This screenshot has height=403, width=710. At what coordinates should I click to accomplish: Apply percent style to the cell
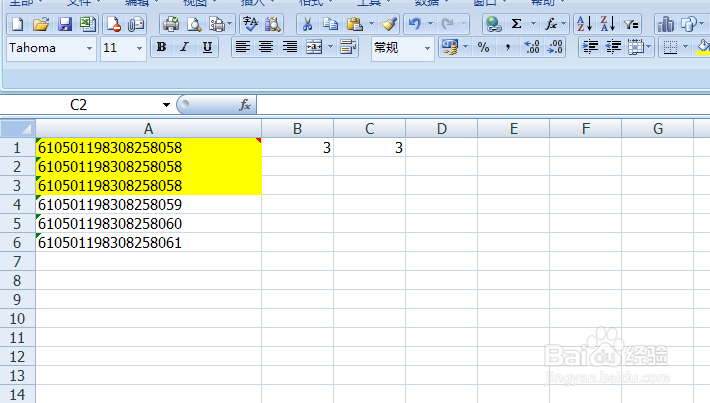(x=484, y=47)
